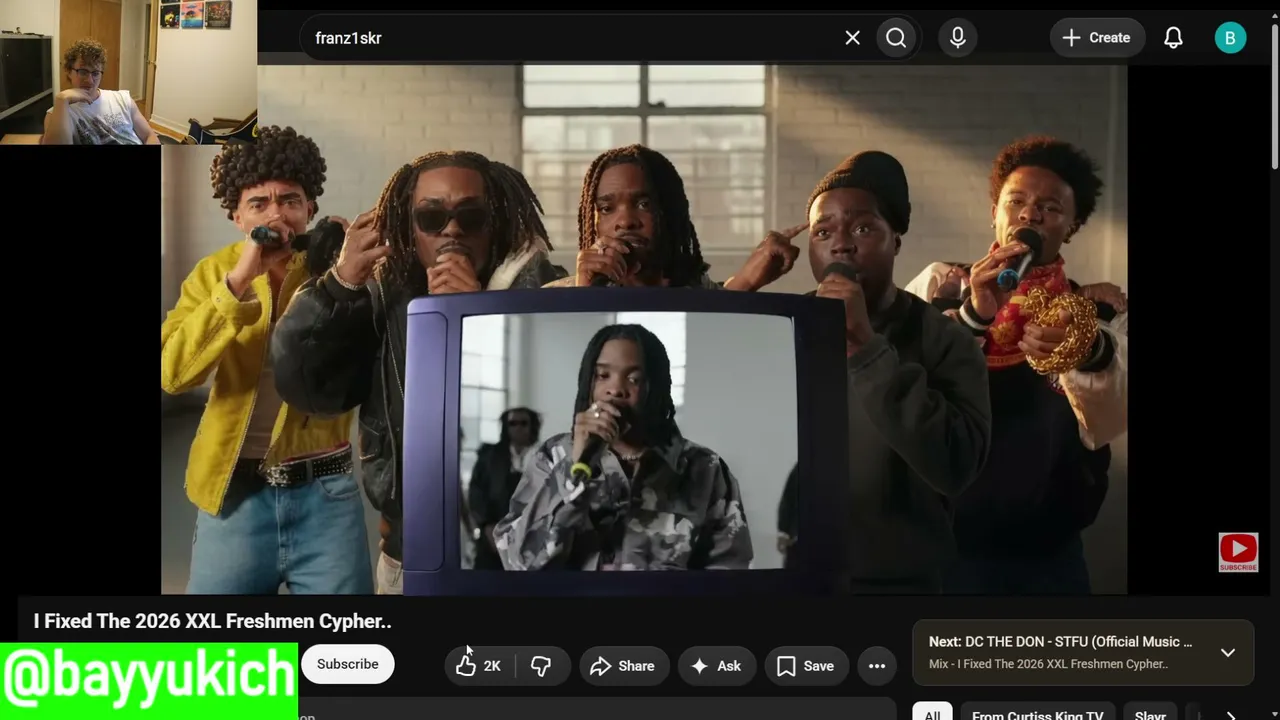Screen dimensions: 1280x720
Task: Clear the search box with the X icon
Action: click(x=852, y=38)
